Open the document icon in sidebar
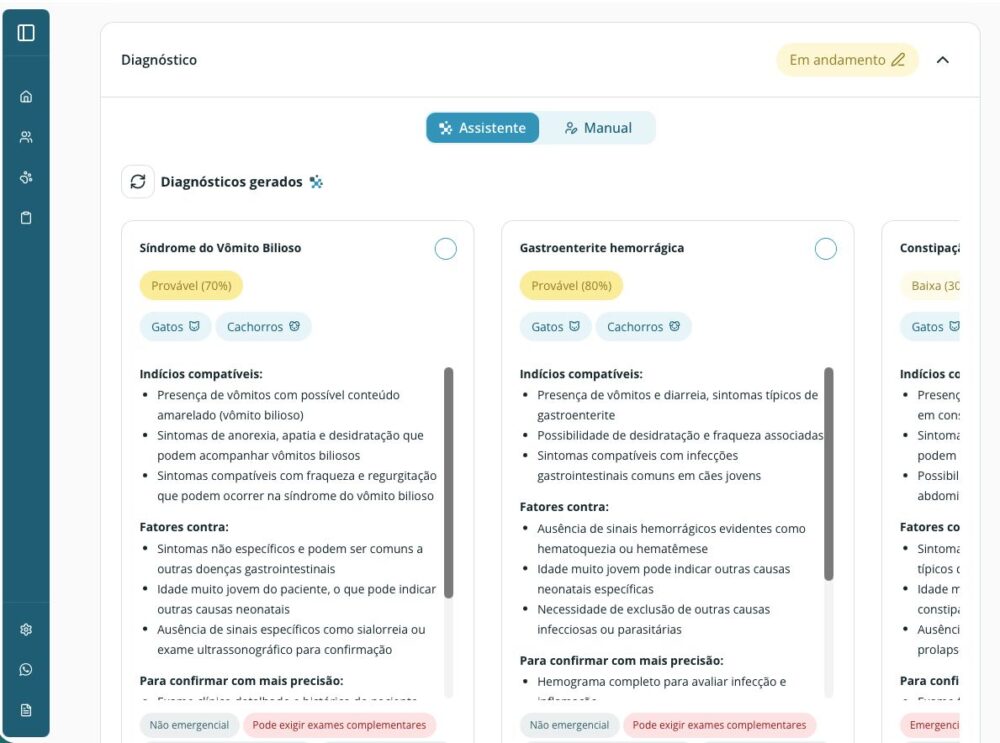This screenshot has width=1000, height=743. point(26,710)
